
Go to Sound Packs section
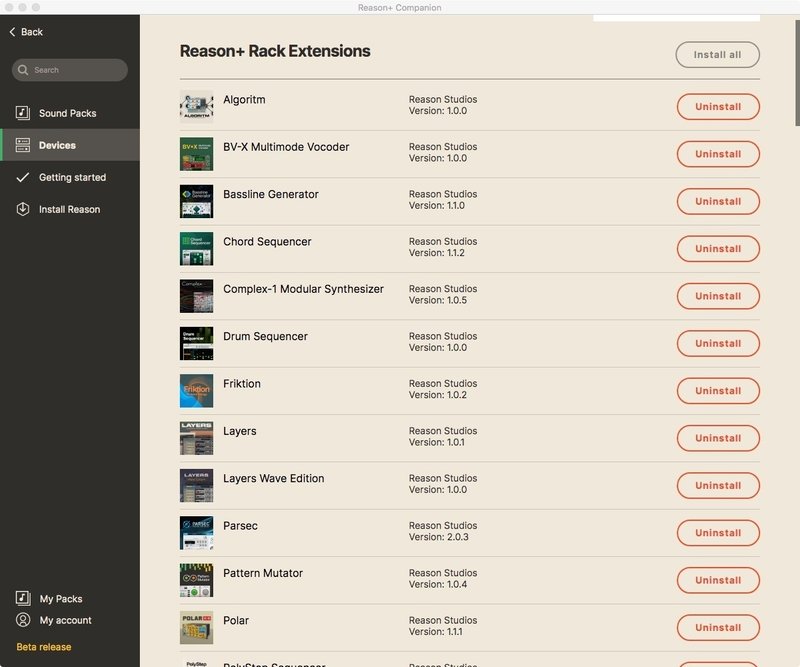pyautogui.click(x=70, y=113)
